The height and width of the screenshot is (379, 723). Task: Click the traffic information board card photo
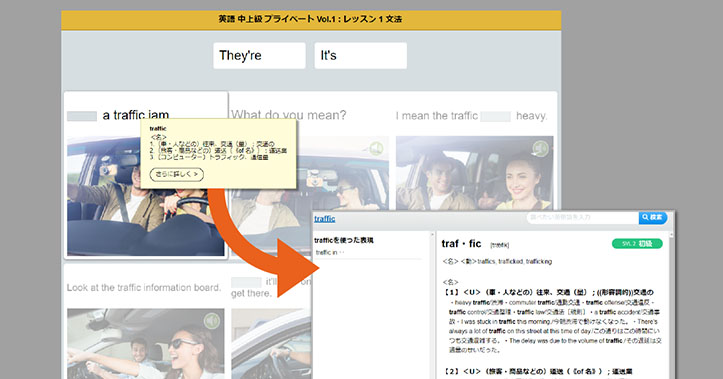pyautogui.click(x=146, y=343)
